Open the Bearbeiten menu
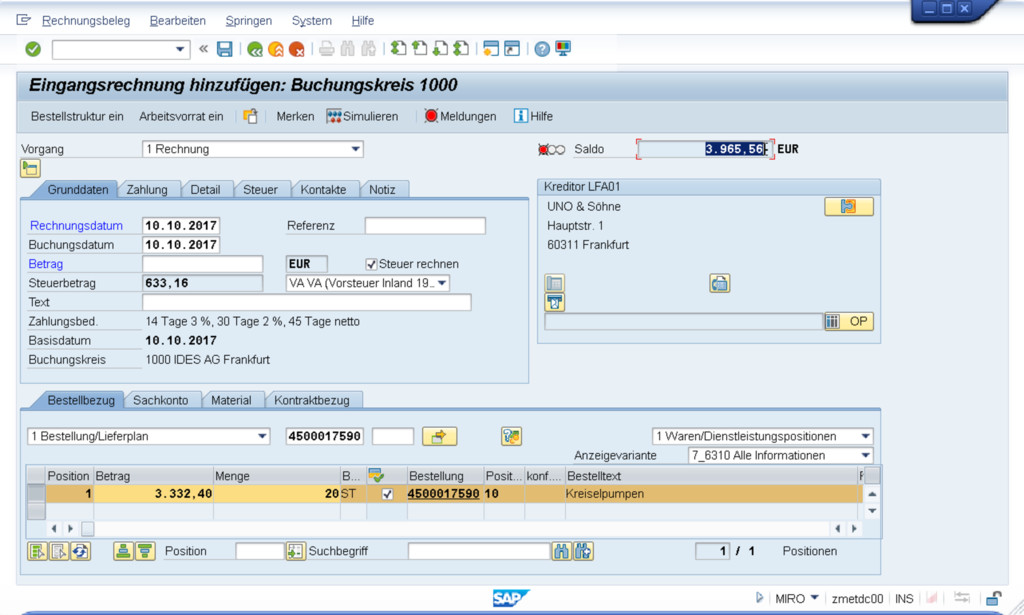This screenshot has width=1024, height=615. (178, 21)
